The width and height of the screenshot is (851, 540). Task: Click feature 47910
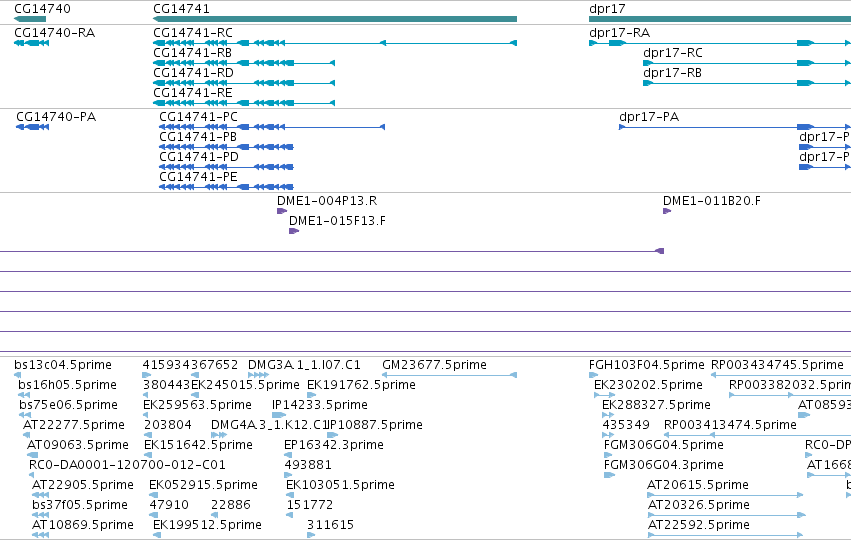click(x=169, y=505)
